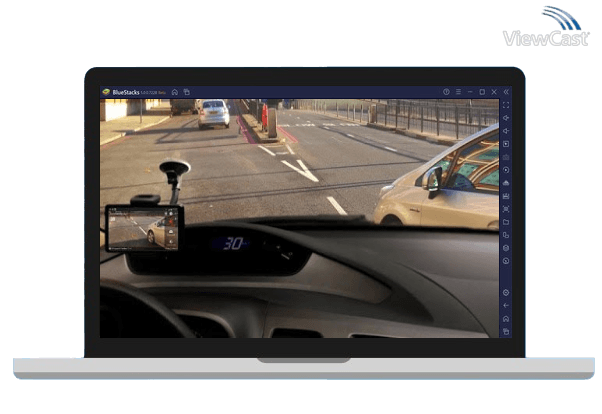602x414 pixels.
Task: Click the BlueStacks logo in the title bar
Action: [x=106, y=92]
